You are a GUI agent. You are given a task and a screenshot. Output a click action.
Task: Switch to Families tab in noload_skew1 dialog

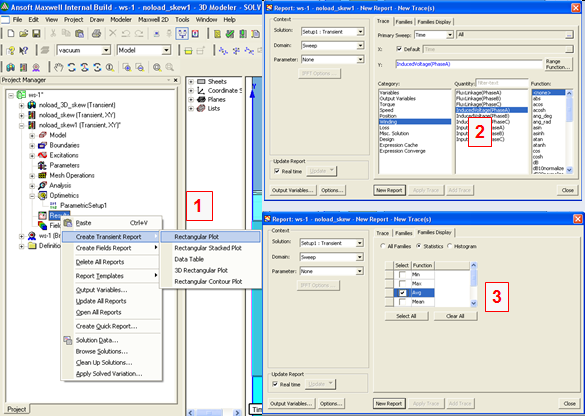pyautogui.click(x=404, y=22)
